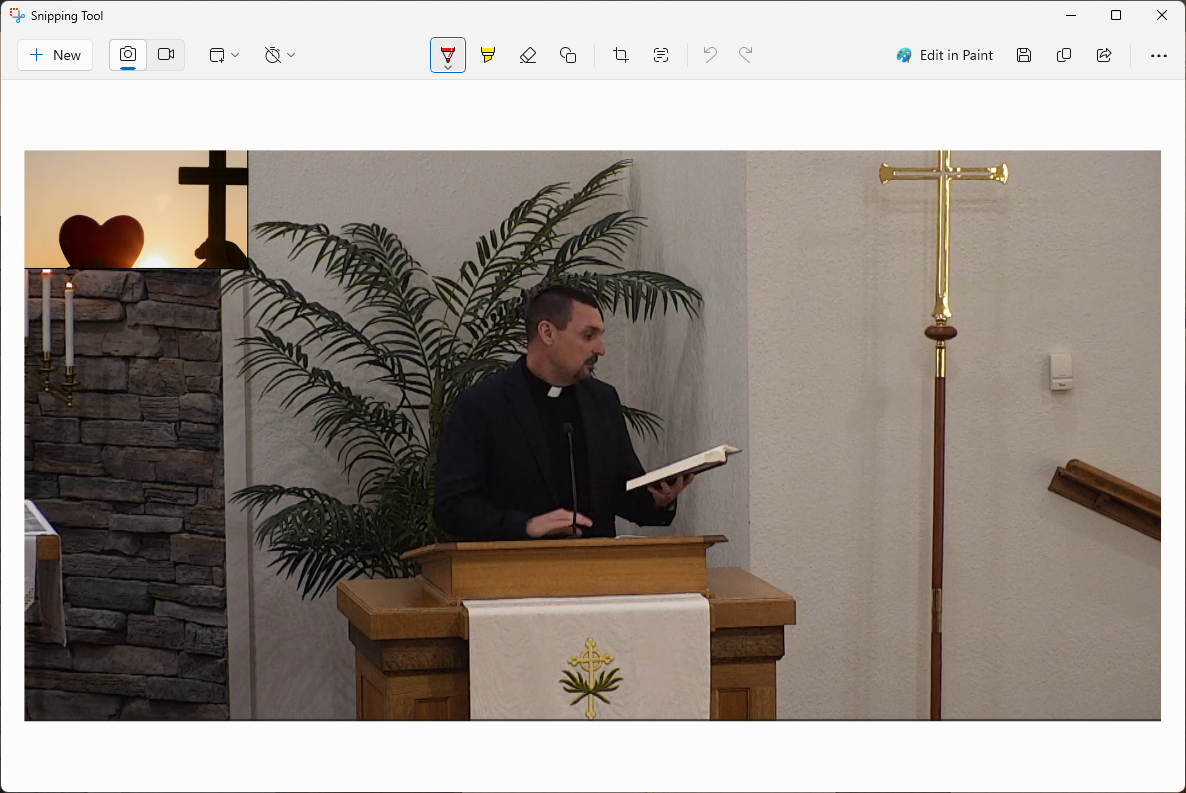Toggle the red Ballpoint pen tool
Viewport: 1186px width, 793px height.
click(448, 55)
